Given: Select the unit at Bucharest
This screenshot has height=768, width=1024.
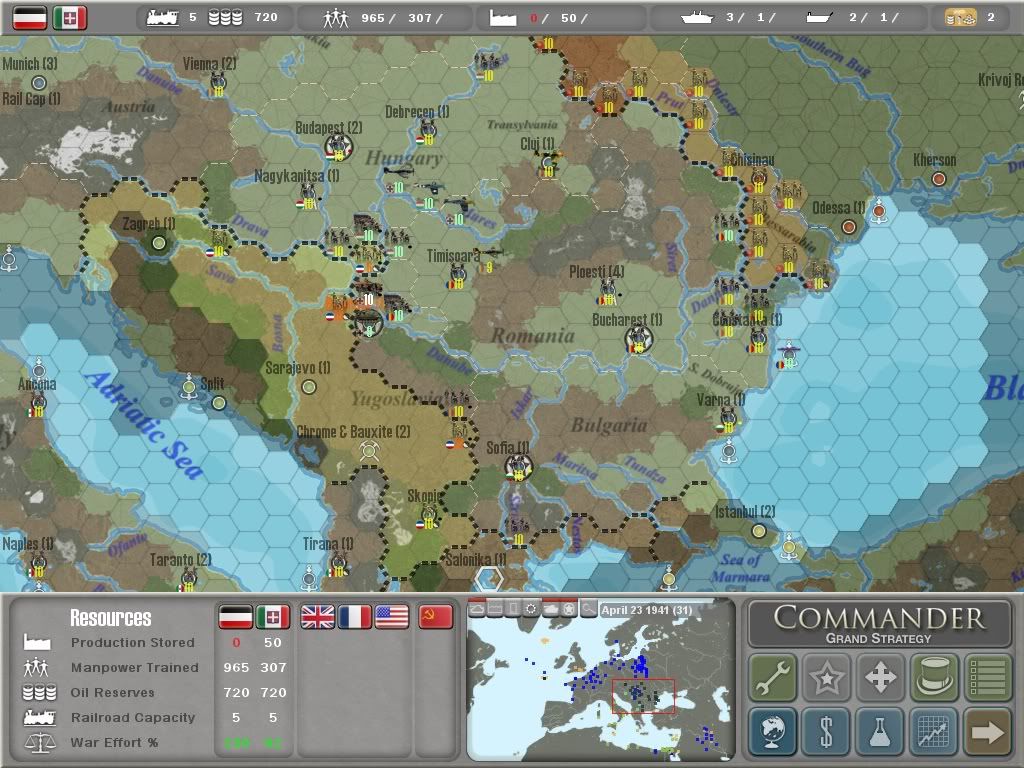Looking at the screenshot, I should 637,339.
